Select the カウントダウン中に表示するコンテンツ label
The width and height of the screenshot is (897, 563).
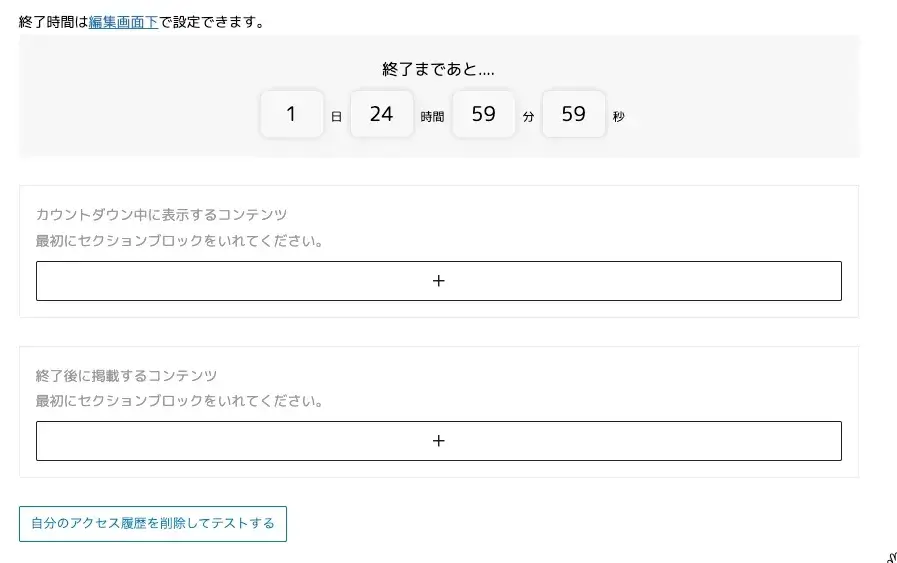pyautogui.click(x=161, y=215)
